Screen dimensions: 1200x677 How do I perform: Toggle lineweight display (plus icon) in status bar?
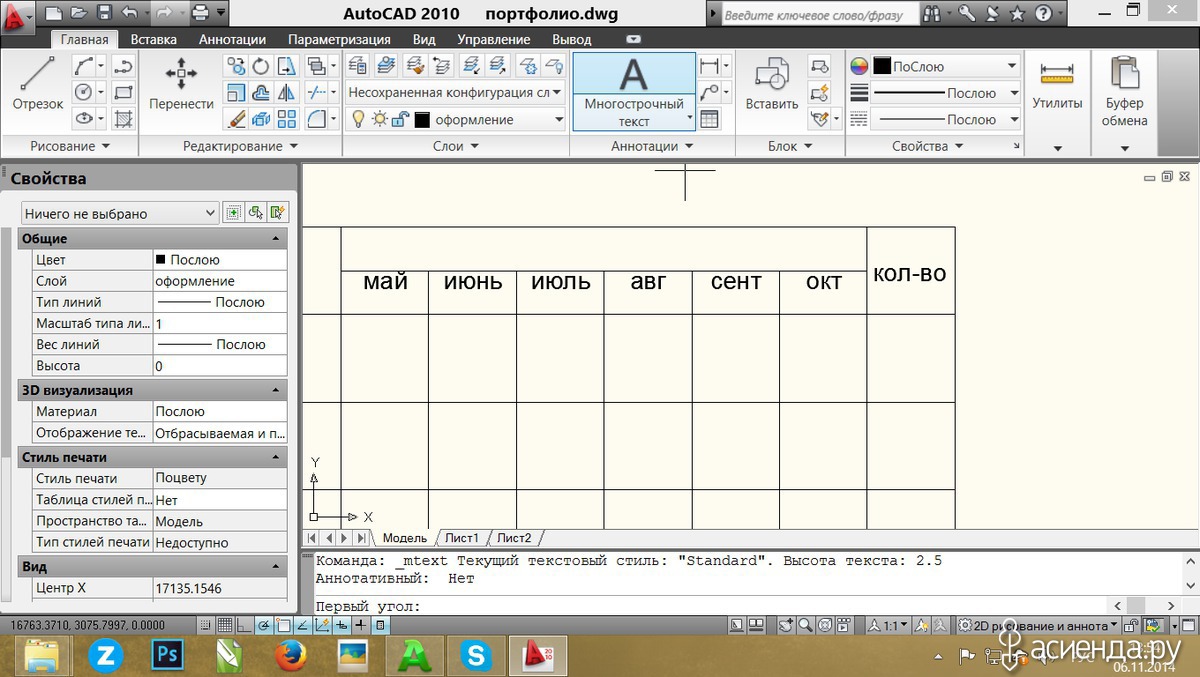(x=360, y=626)
